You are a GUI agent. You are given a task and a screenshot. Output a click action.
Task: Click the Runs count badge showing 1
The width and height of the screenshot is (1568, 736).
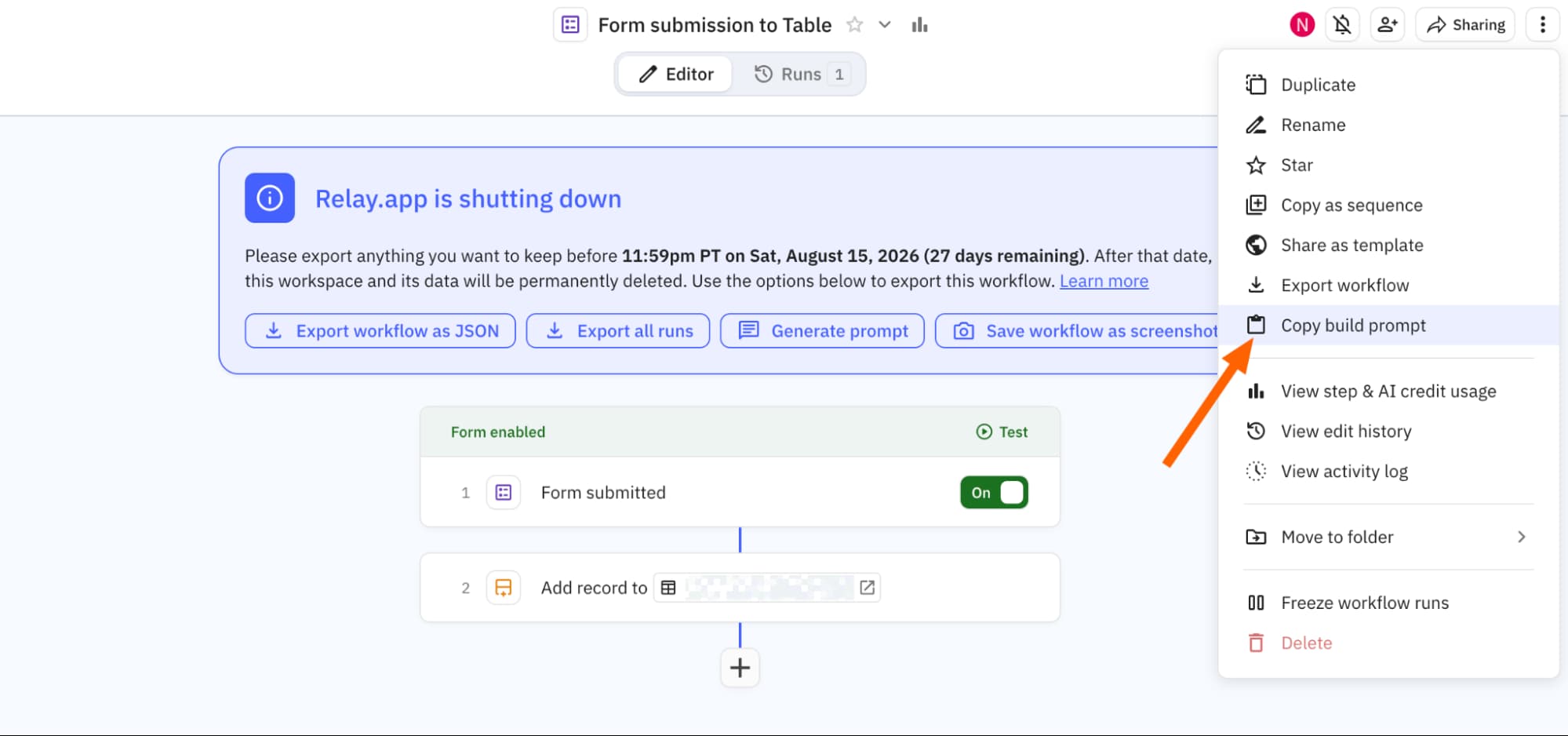pyautogui.click(x=839, y=74)
